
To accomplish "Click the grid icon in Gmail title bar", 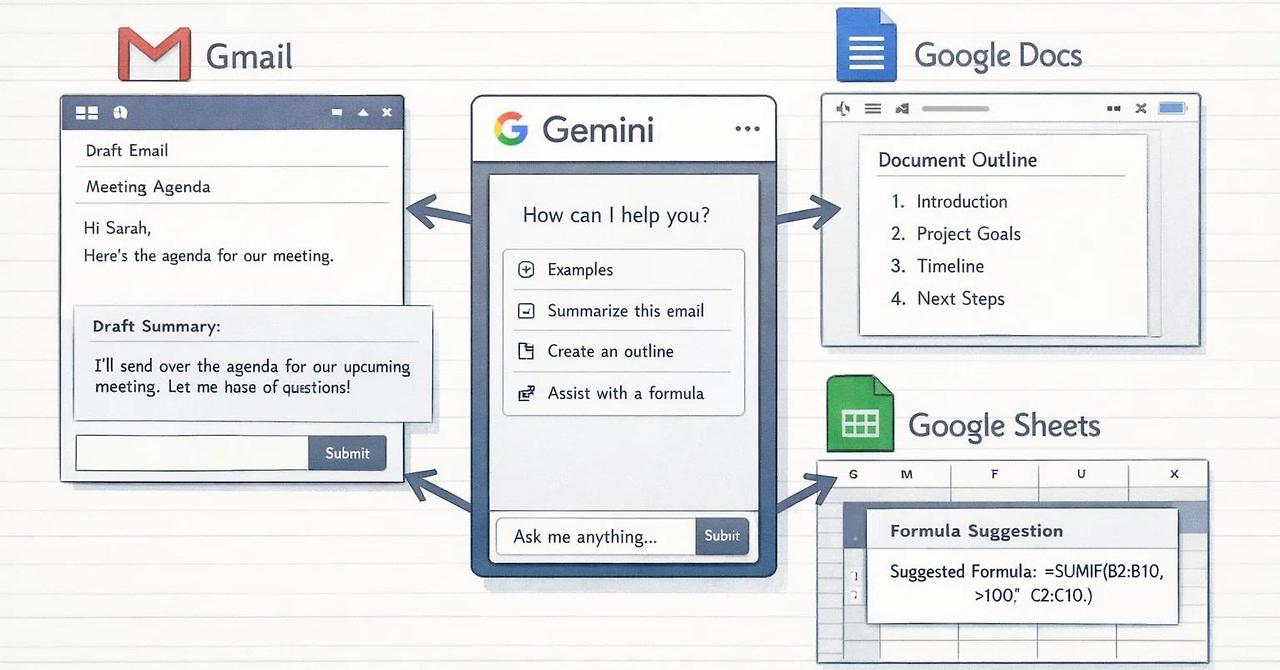I will 87,113.
